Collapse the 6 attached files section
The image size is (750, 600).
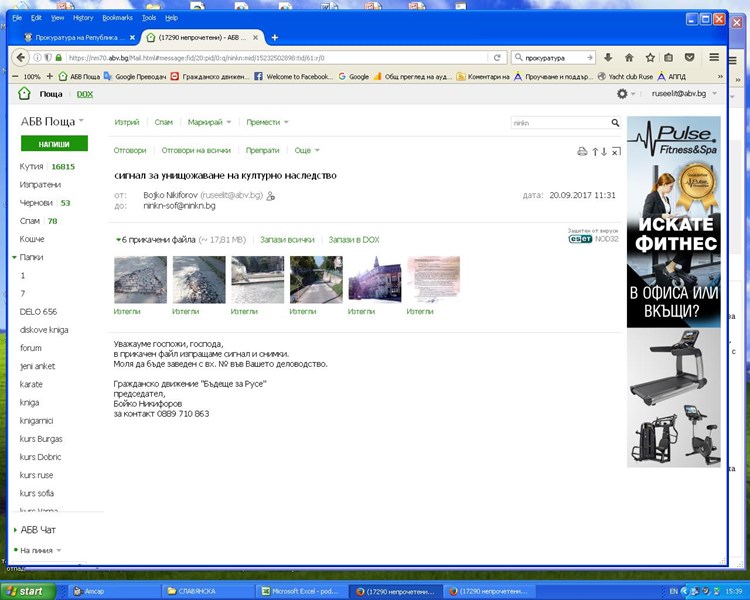click(x=119, y=240)
